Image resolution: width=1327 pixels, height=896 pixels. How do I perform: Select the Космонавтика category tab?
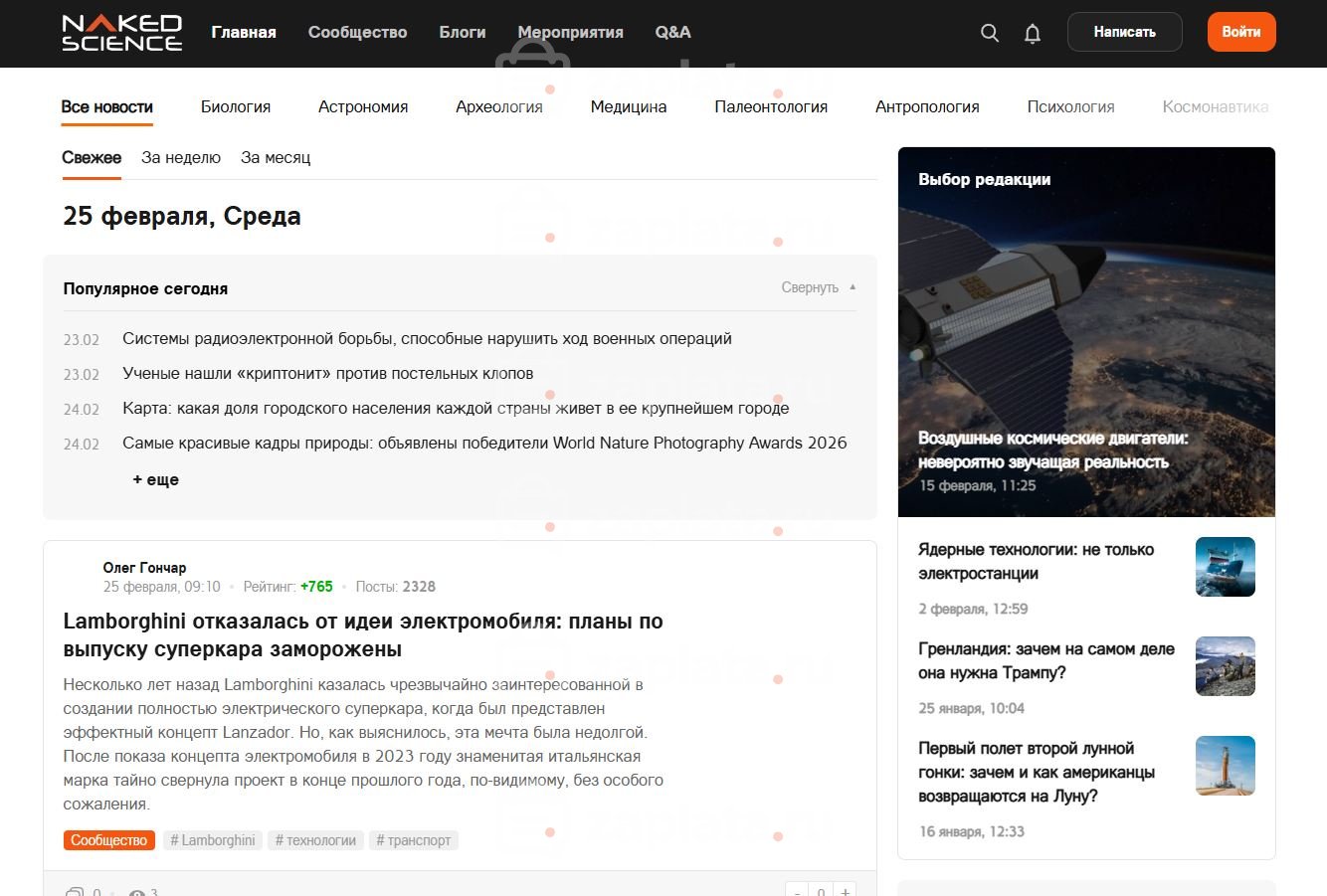click(x=1216, y=106)
